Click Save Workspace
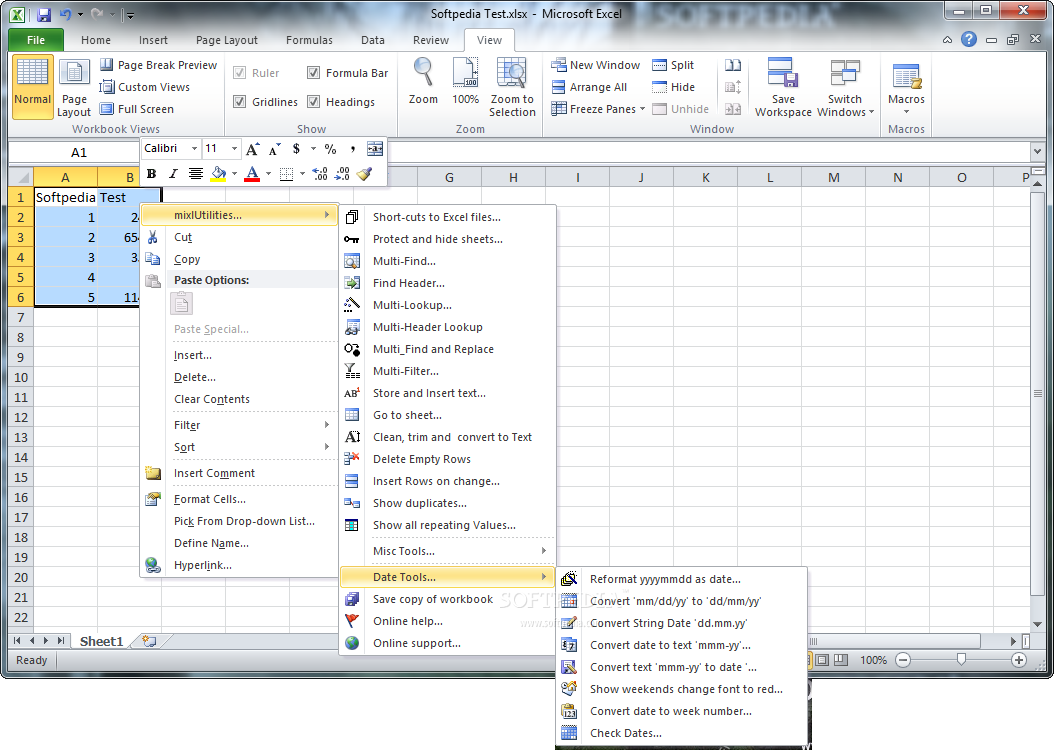 (x=783, y=88)
